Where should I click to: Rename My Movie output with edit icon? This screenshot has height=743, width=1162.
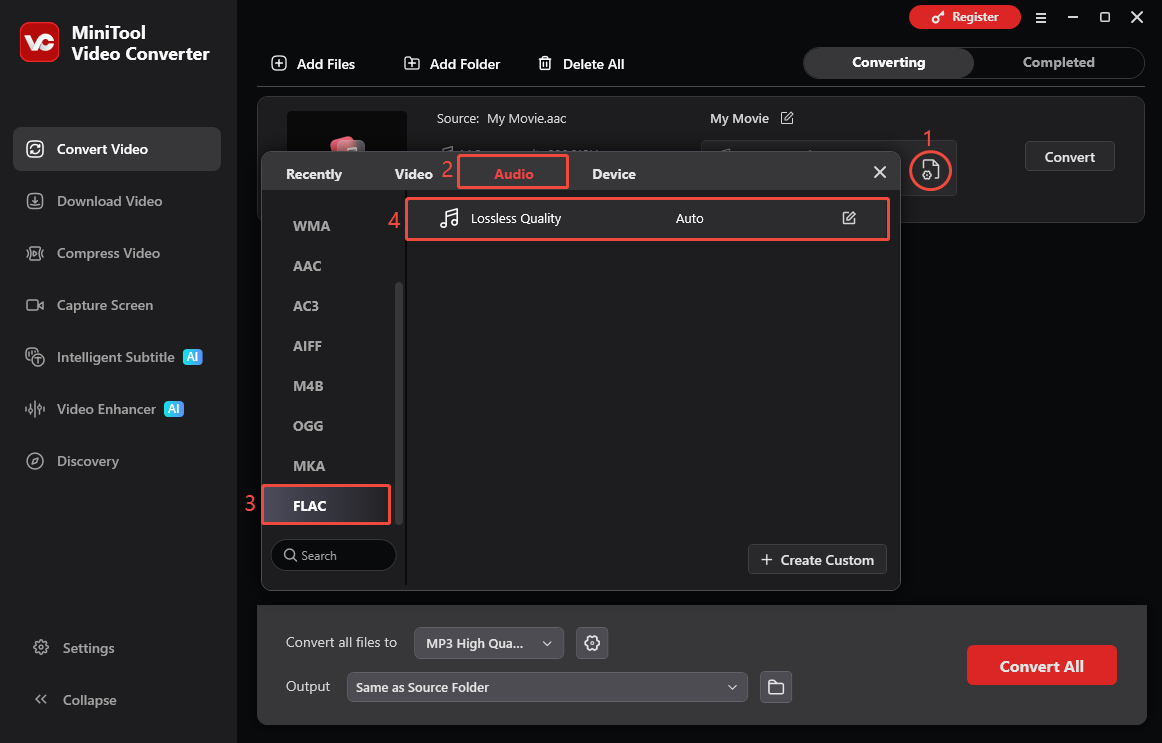point(787,118)
